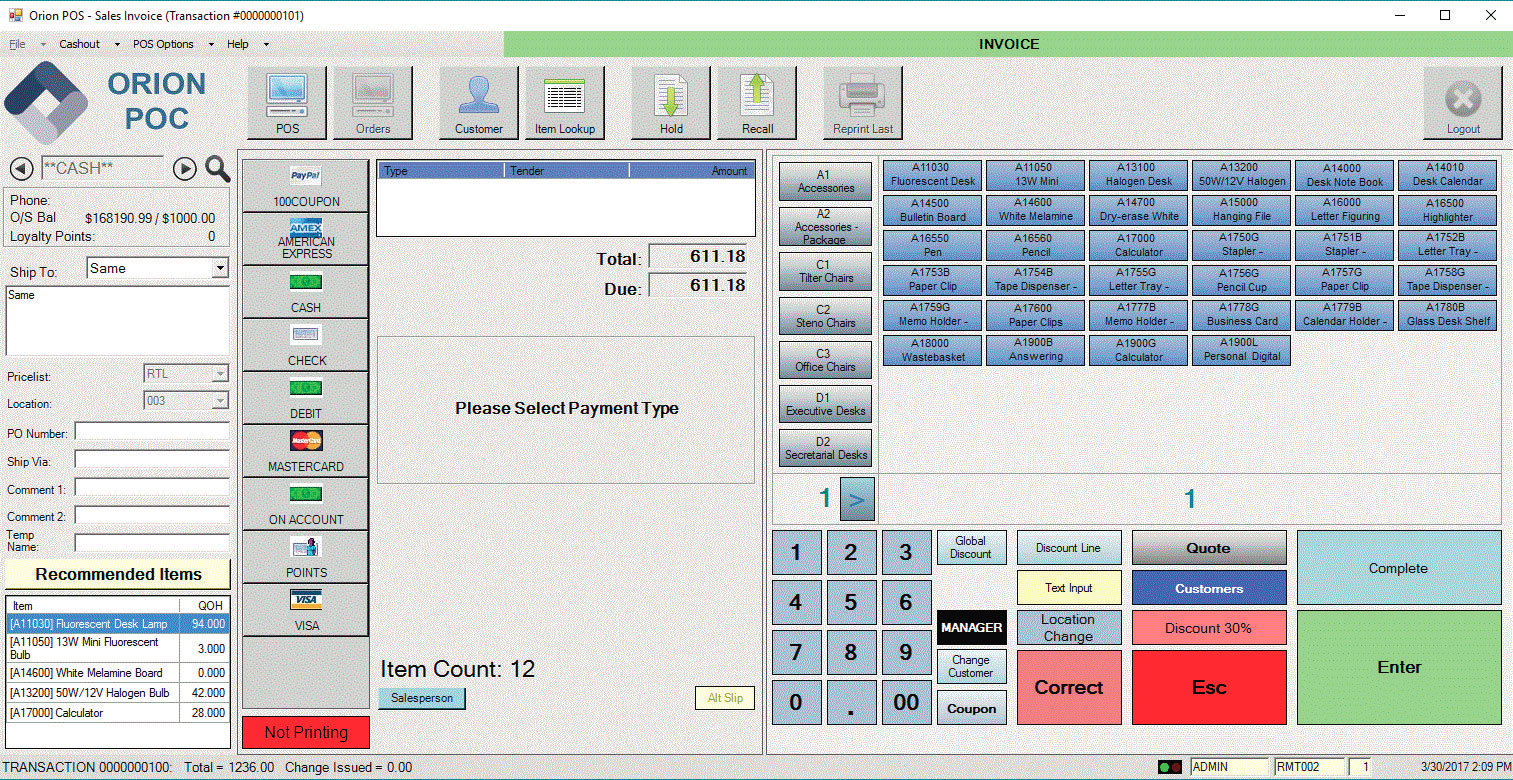This screenshot has height=780, width=1513.
Task: Click the Recall transaction icon
Action: (757, 103)
